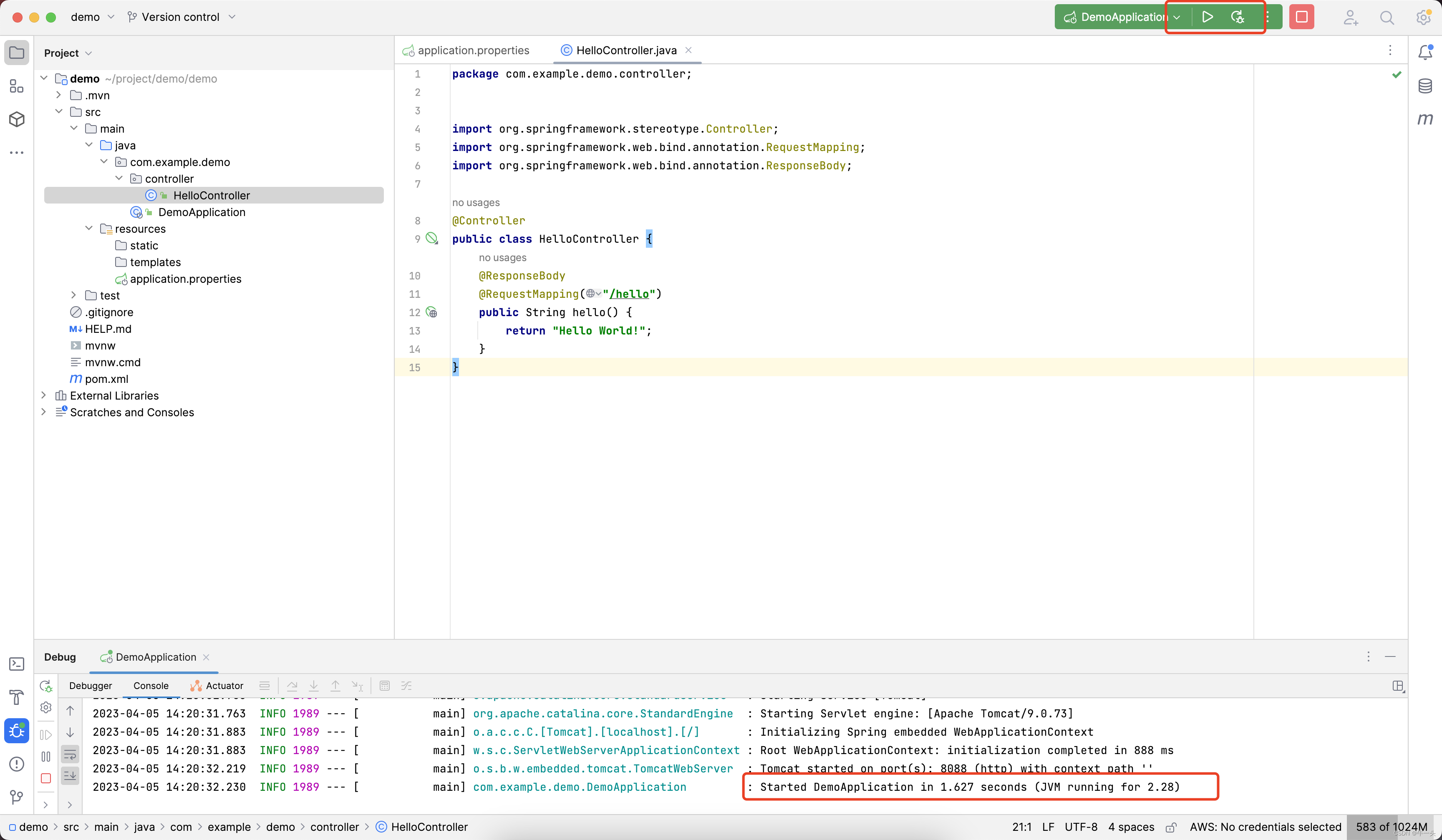The height and width of the screenshot is (840, 1442).
Task: Open the Terminal tool window icon
Action: 17,664
